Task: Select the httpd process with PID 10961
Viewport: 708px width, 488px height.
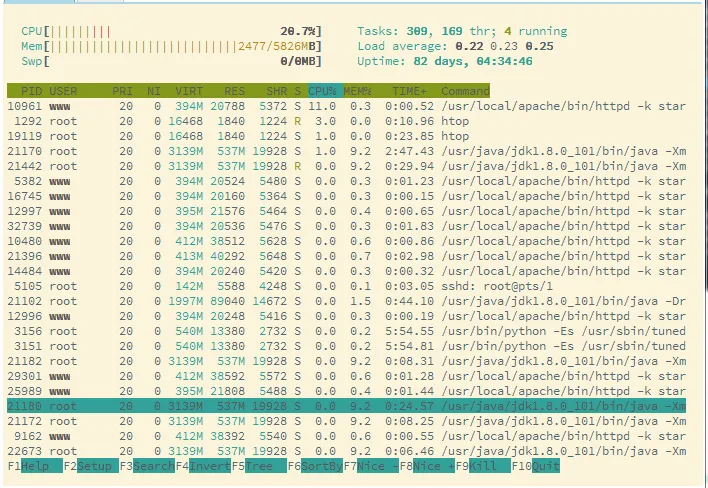Action: coord(346,106)
